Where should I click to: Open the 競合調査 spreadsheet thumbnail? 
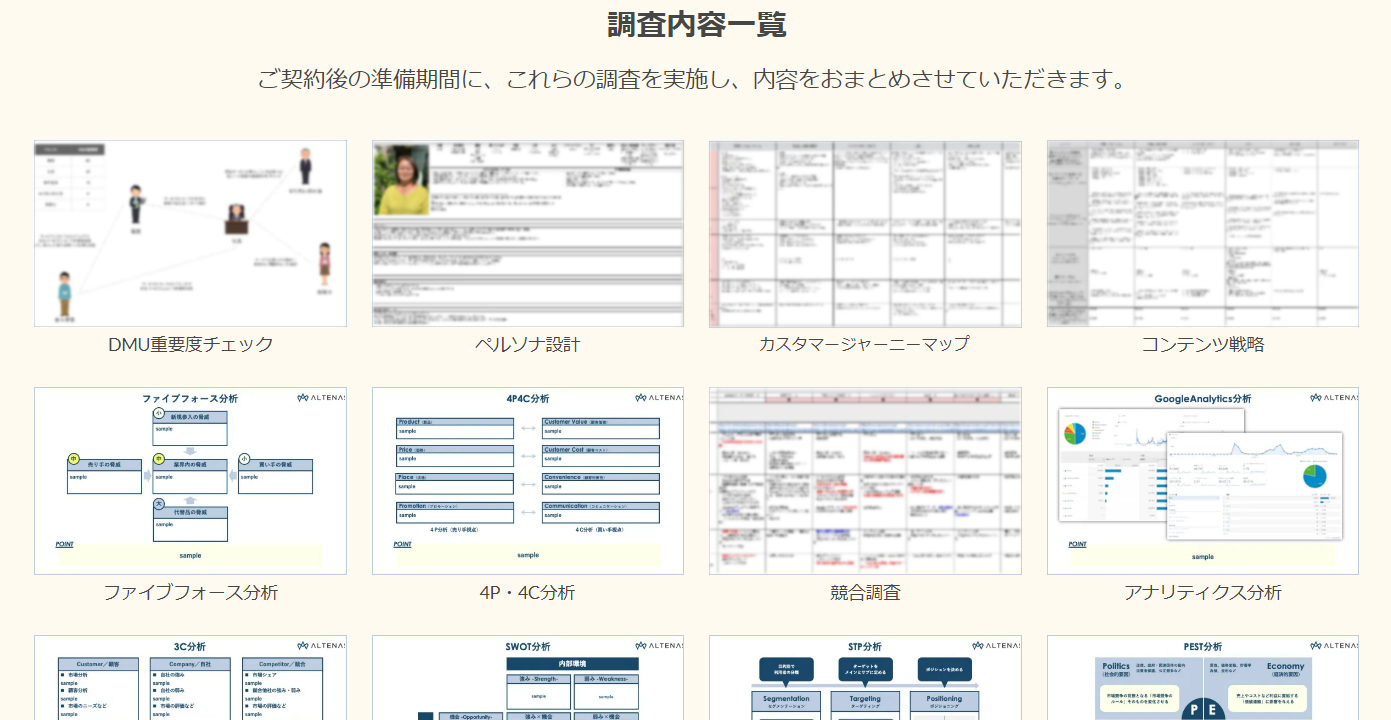point(865,481)
